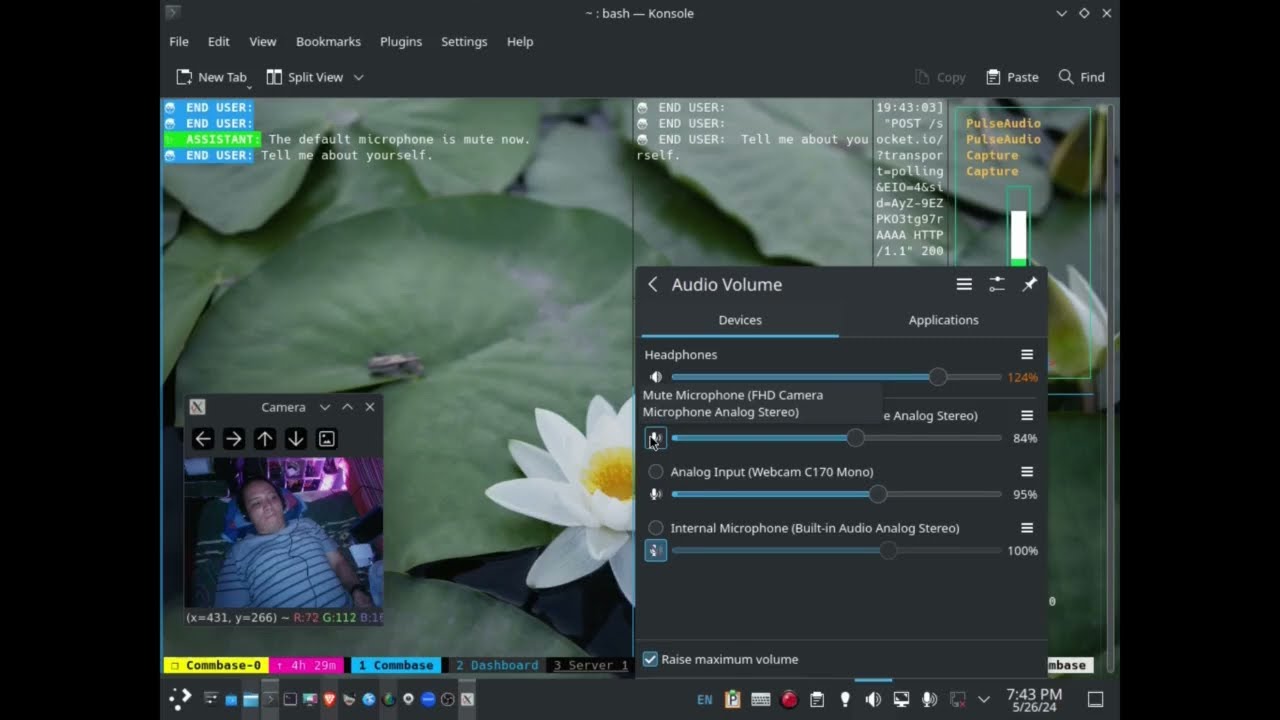The width and height of the screenshot is (1280, 720).
Task: Click the image icon in Camera toolbar
Action: [x=326, y=439]
